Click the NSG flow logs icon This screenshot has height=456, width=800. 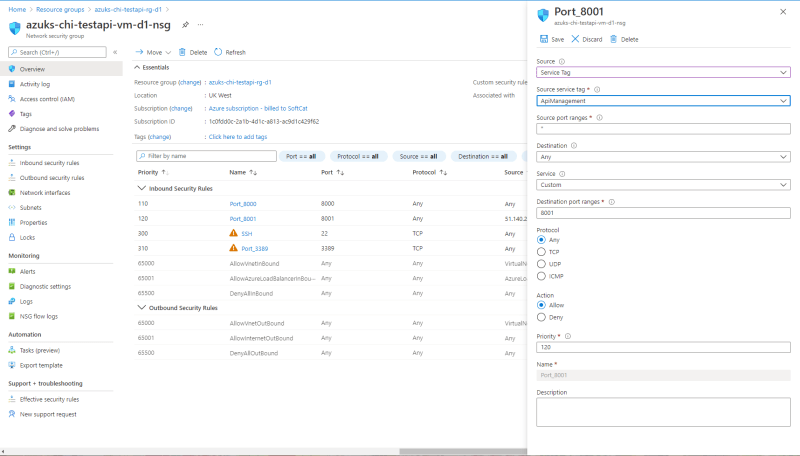(x=12, y=316)
